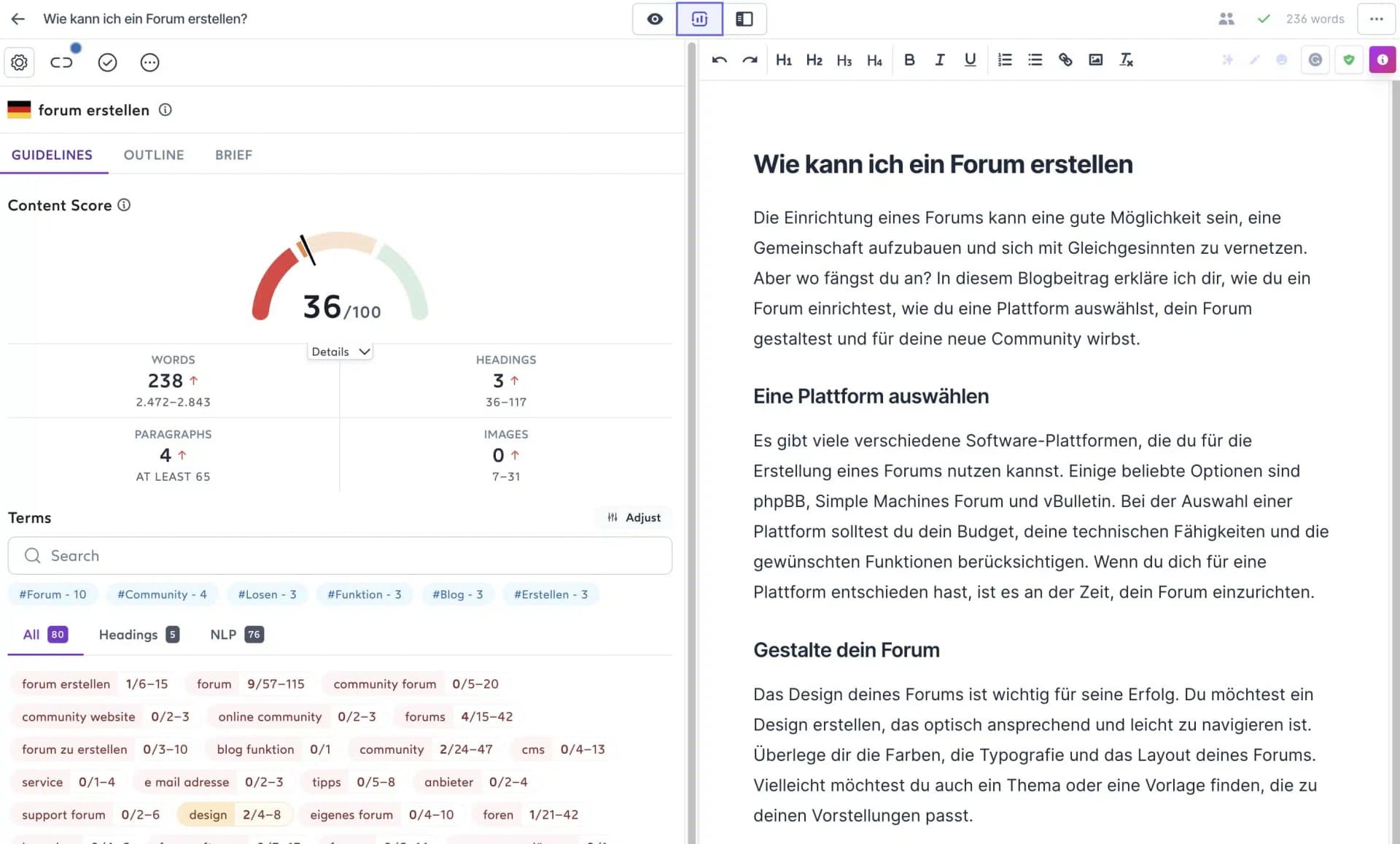1400x844 pixels.
Task: Open the settings gear in left panel
Action: (18, 62)
